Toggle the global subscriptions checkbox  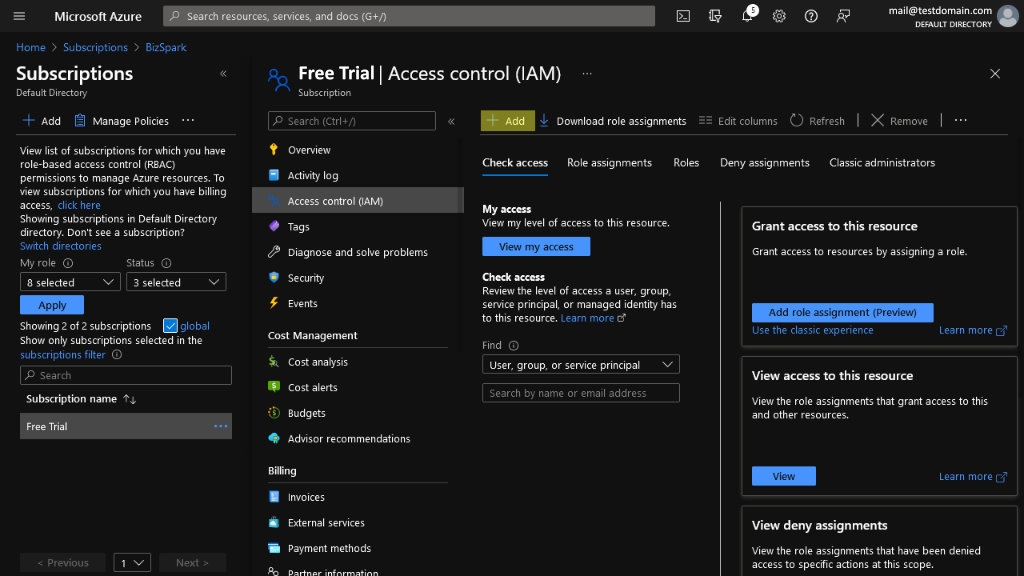pyautogui.click(x=170, y=325)
